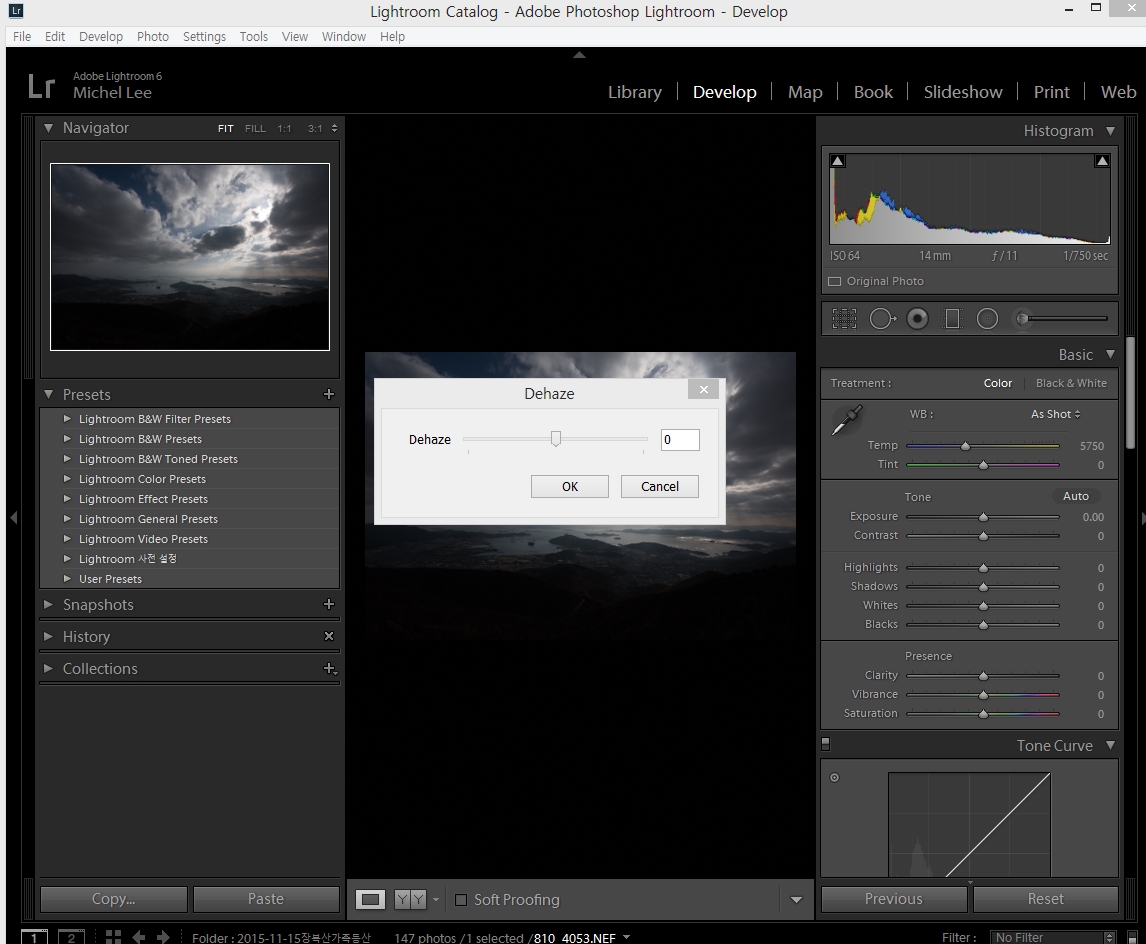Toggle the Original Photo checkbox
The height and width of the screenshot is (944, 1146).
[x=835, y=282]
